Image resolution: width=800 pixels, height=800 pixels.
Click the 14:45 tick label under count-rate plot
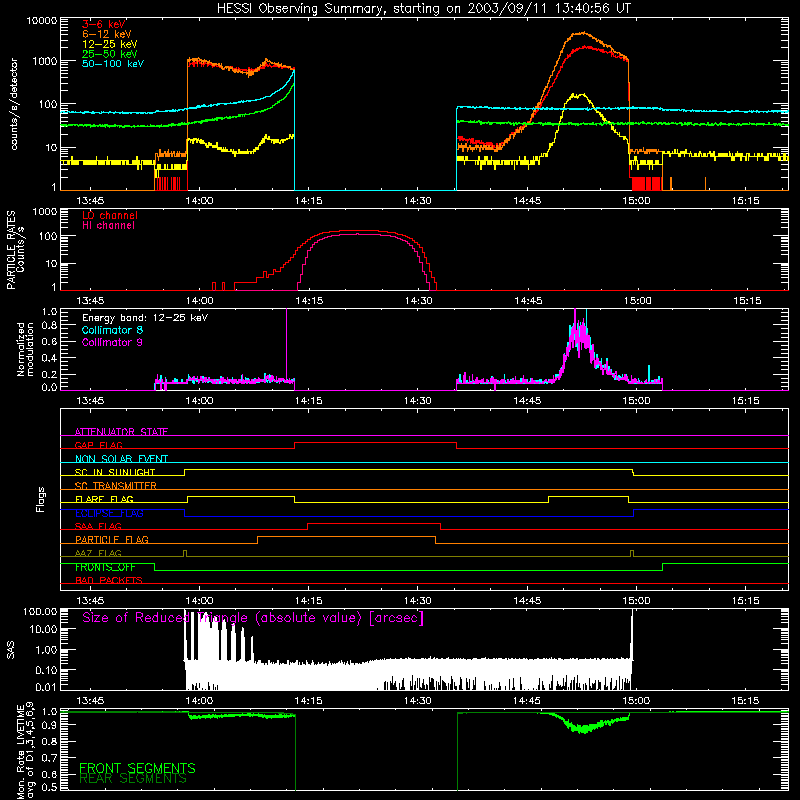coord(527,201)
